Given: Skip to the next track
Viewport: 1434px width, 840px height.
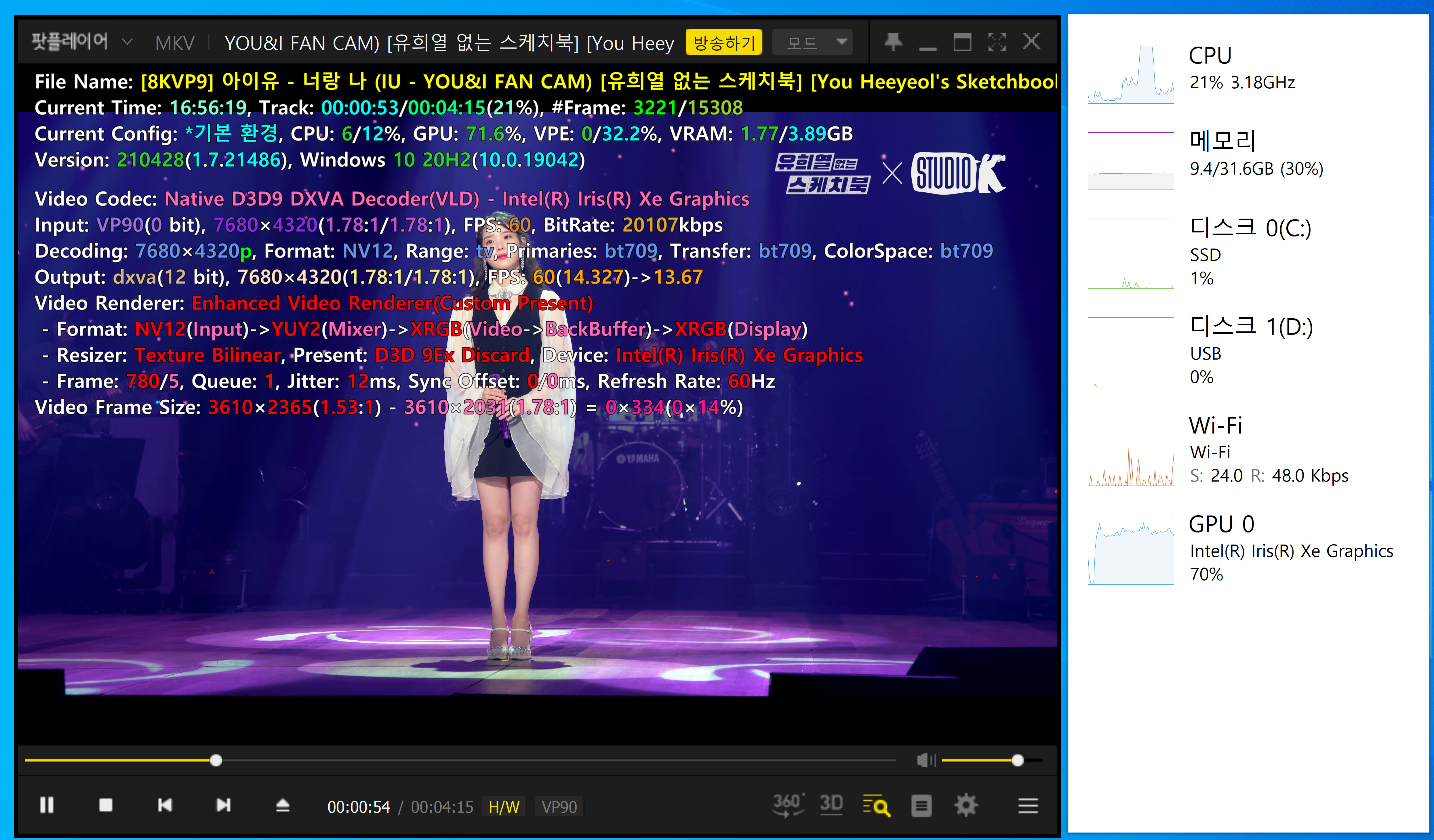Looking at the screenshot, I should point(224,805).
